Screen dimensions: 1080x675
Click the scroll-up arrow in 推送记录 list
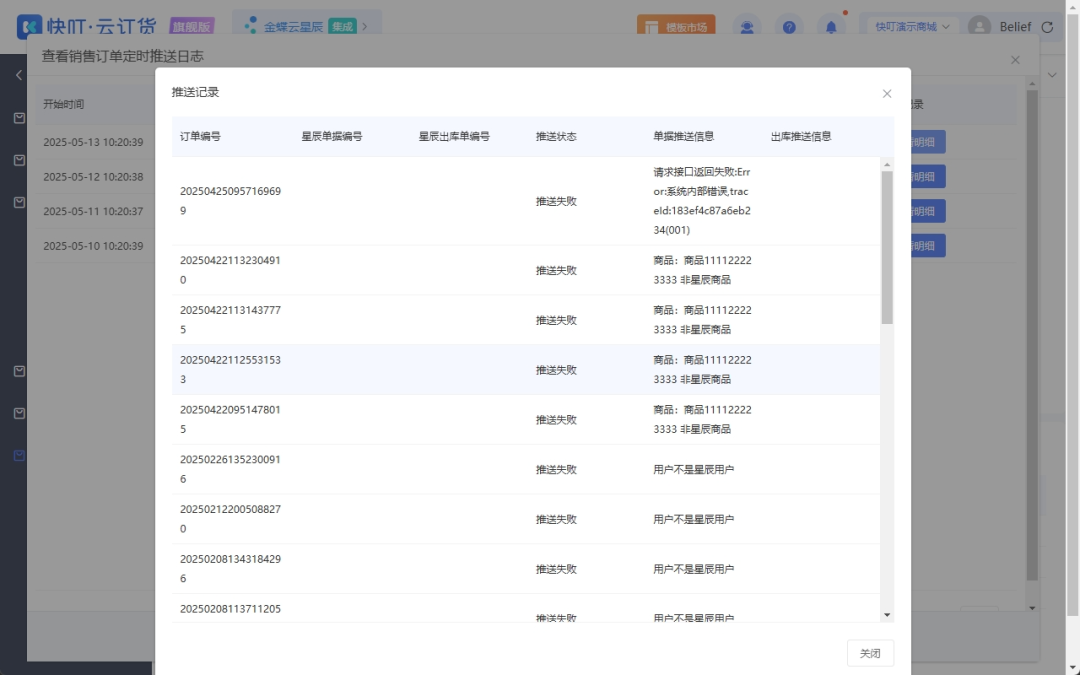coord(886,164)
